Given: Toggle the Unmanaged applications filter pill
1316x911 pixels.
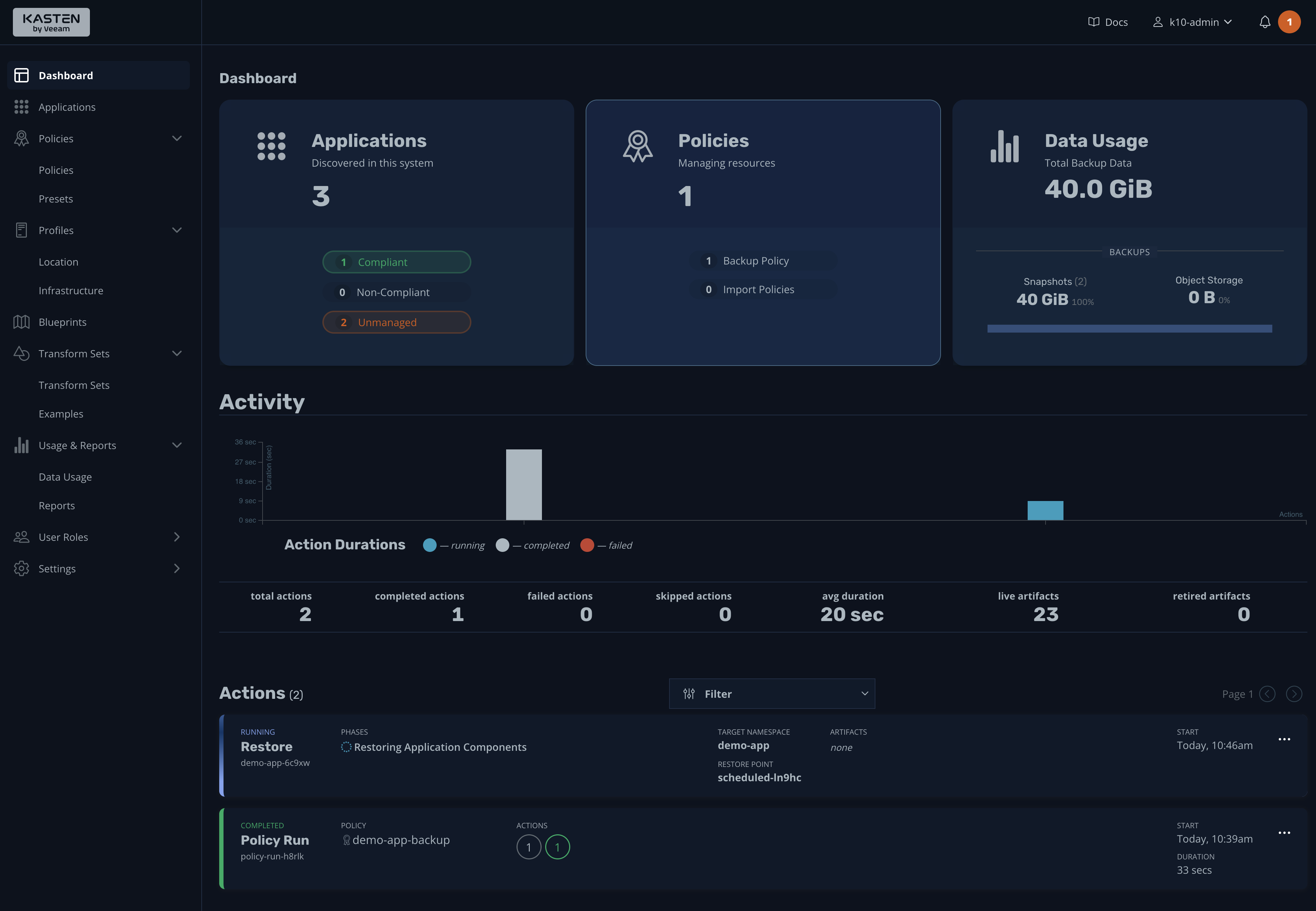Looking at the screenshot, I should (397, 323).
